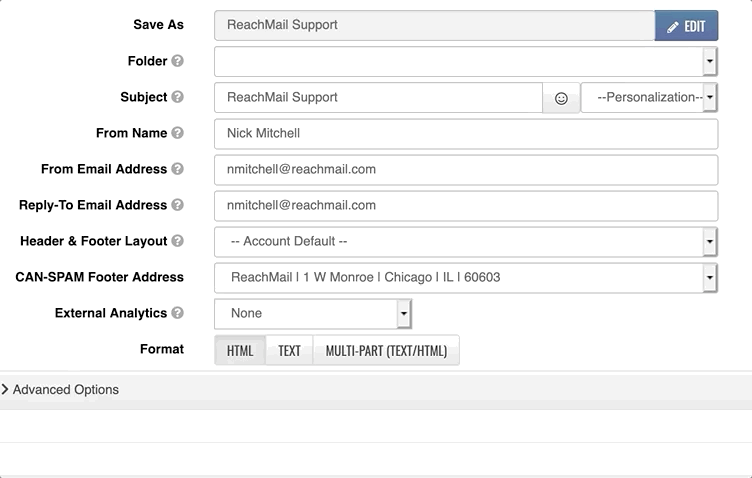Viewport: 752px width, 478px height.
Task: Click the help icon beside From Name
Action: 177,133
